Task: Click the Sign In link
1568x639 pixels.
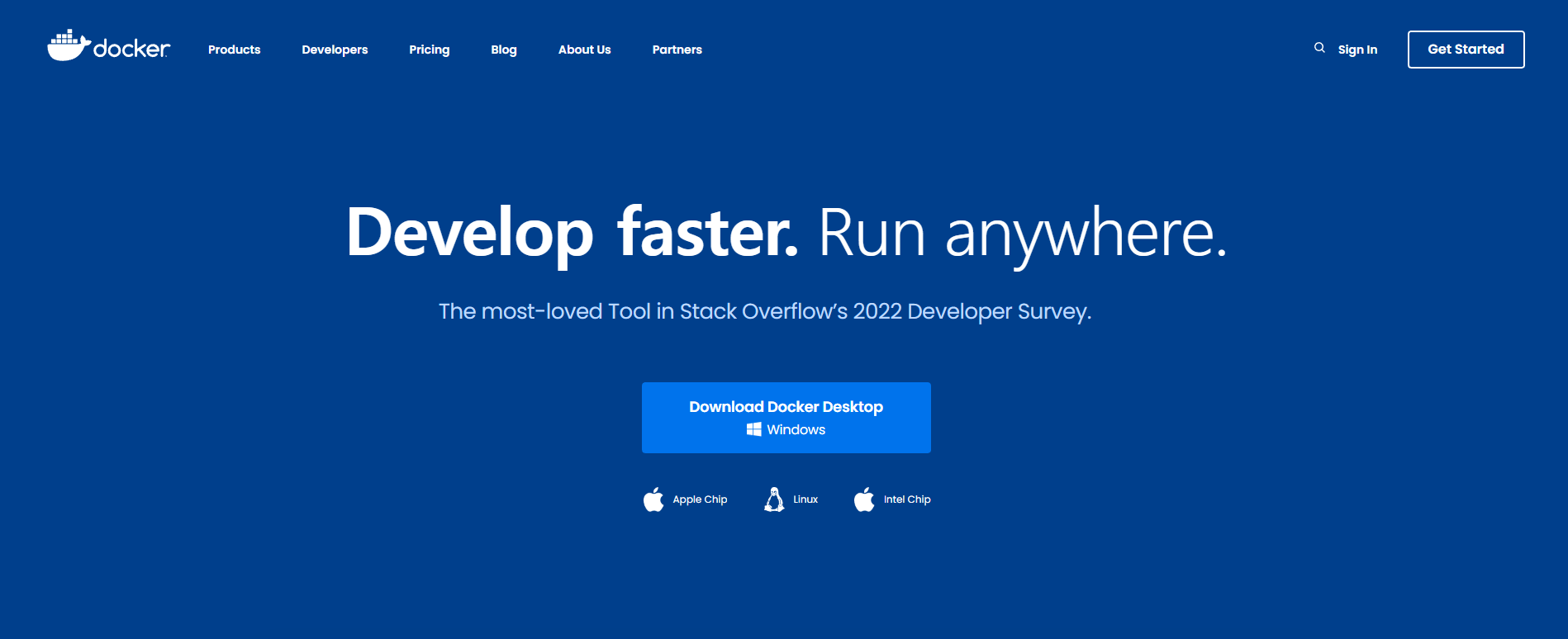Action: (1357, 50)
